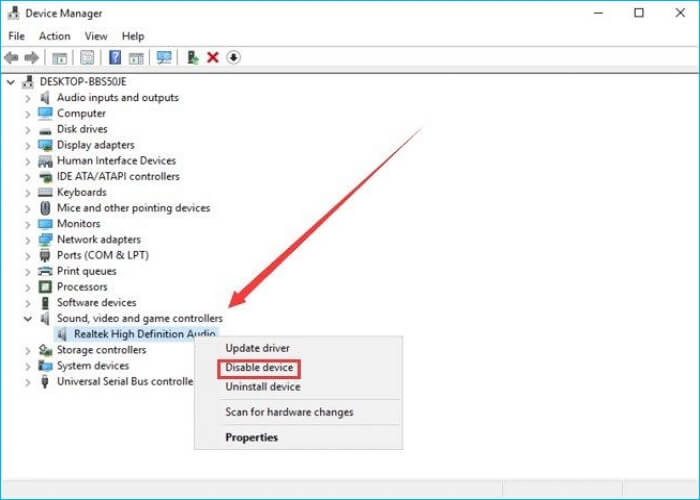The height and width of the screenshot is (500, 700).
Task: Click the Keyboards category icon
Action: (x=45, y=192)
